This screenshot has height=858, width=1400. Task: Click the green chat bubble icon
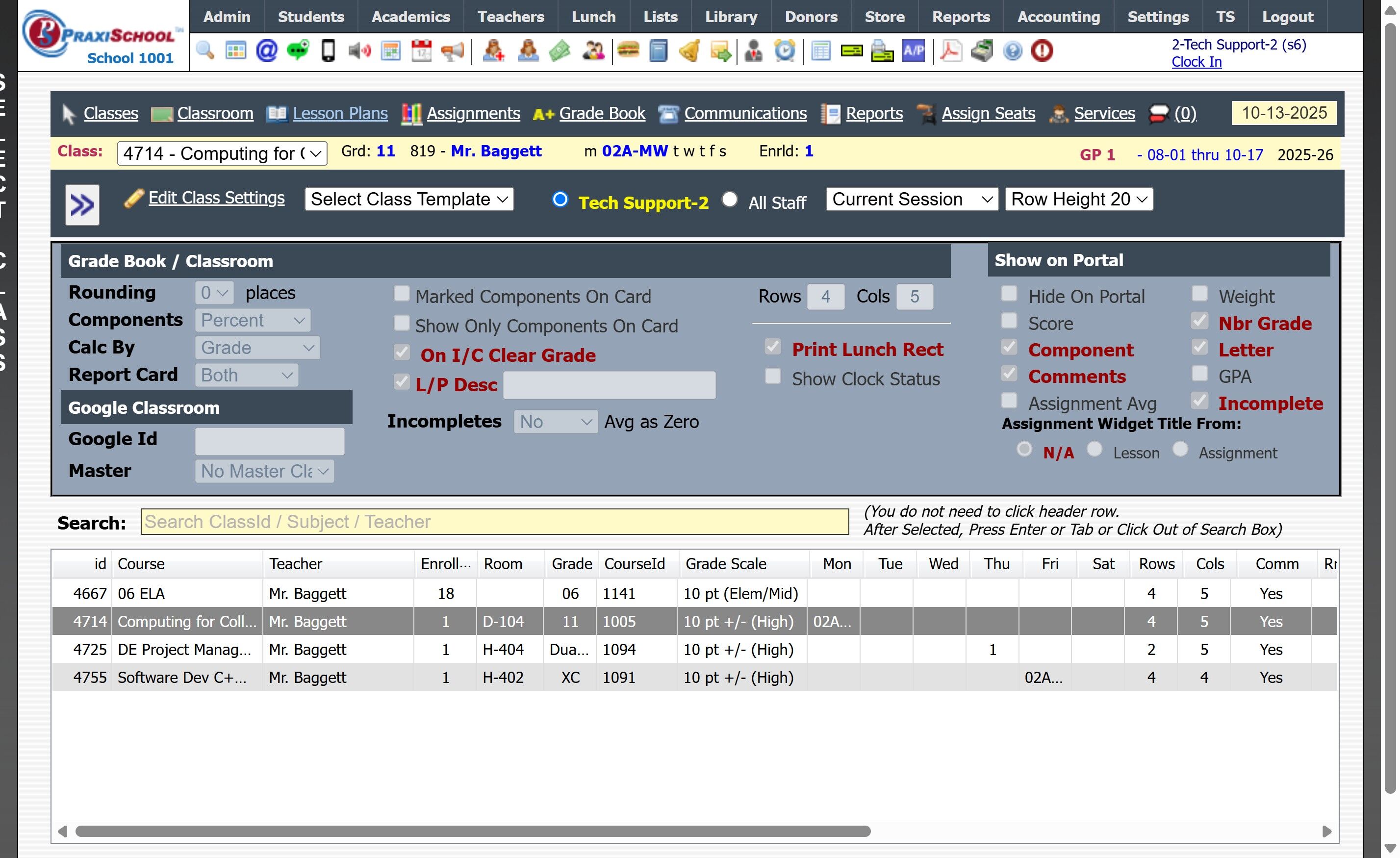[x=298, y=51]
